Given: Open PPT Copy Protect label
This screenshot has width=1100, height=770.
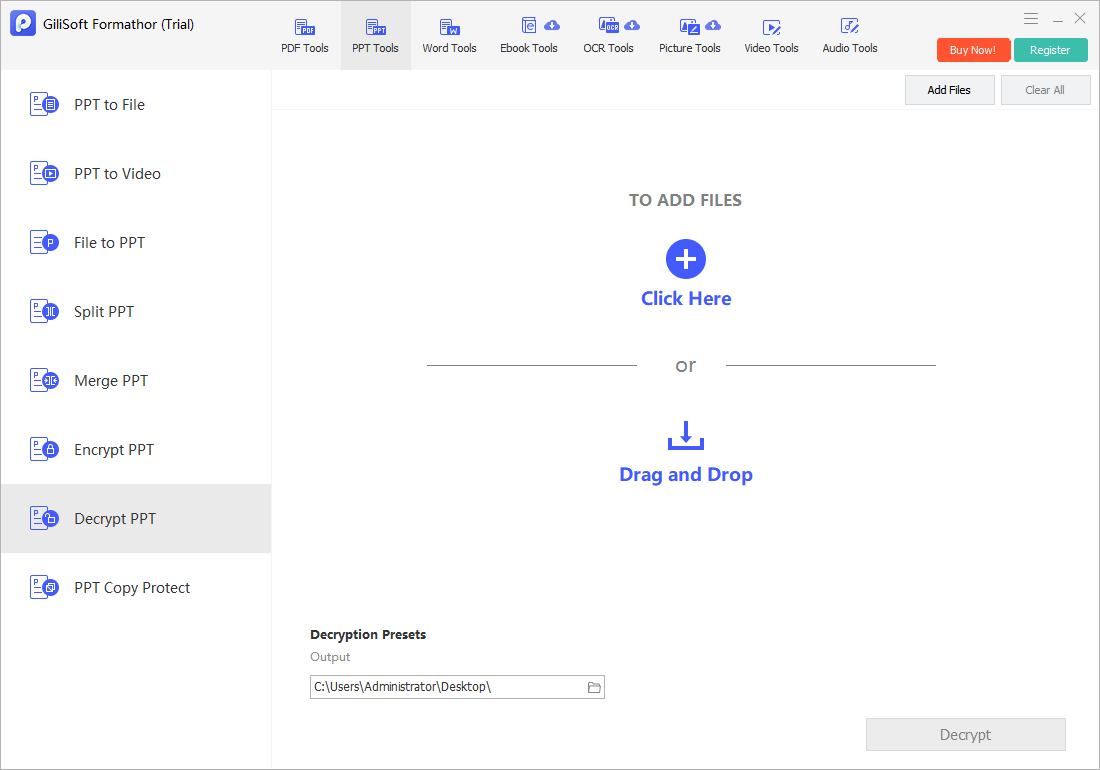Looking at the screenshot, I should [132, 588].
